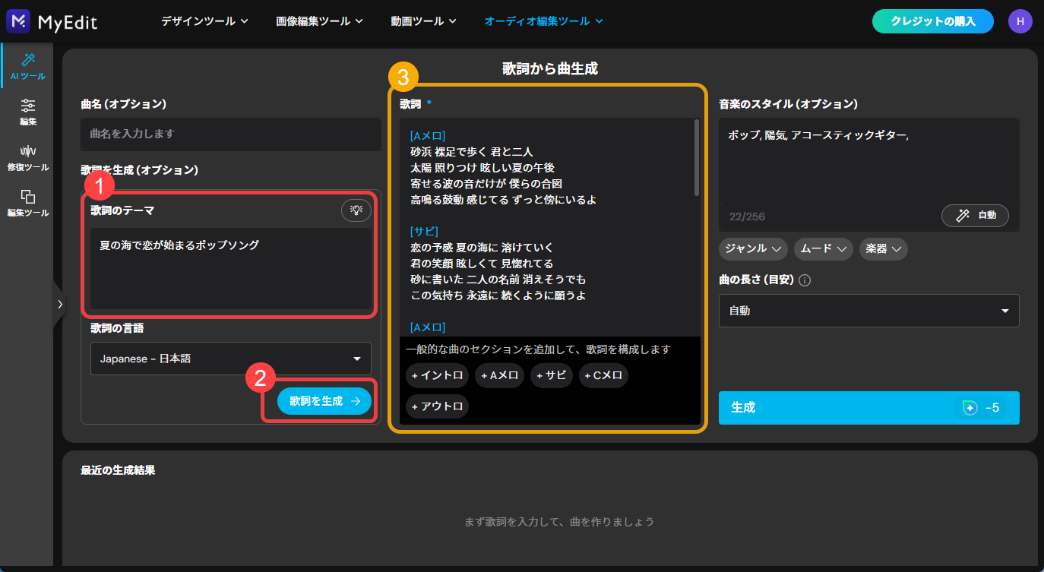Screen dimensions: 1044x572
Task: Open the 歌詞の言語 Japanese dropdown
Action: [x=230, y=359]
